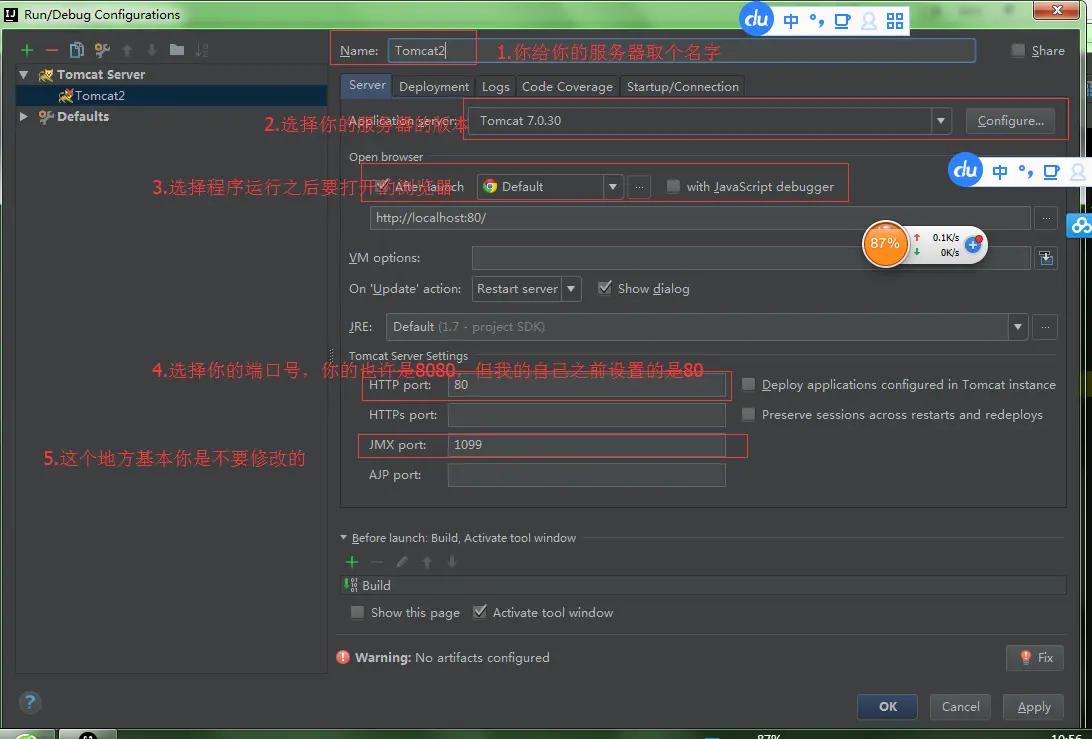Move before launch task down
The height and width of the screenshot is (739, 1092).
[x=452, y=562]
